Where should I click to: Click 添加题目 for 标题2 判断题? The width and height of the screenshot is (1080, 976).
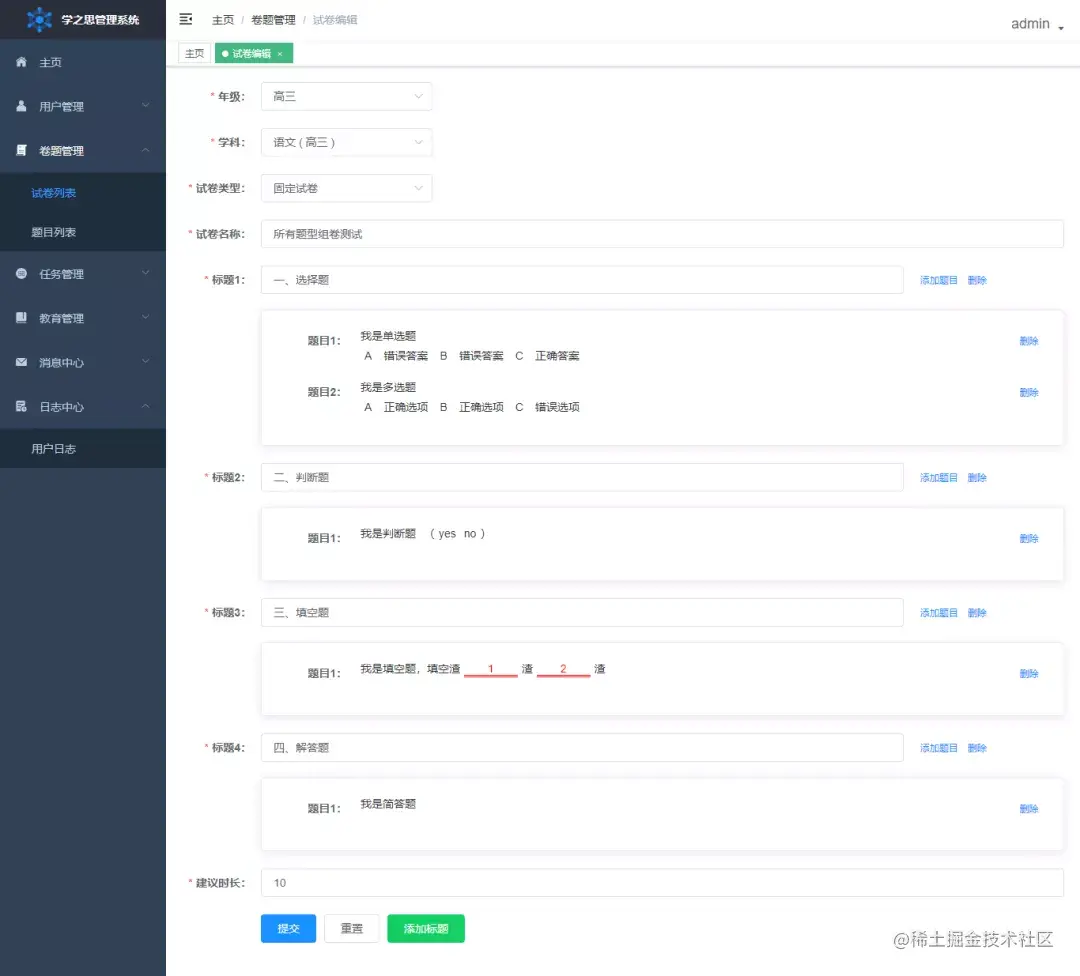(938, 477)
